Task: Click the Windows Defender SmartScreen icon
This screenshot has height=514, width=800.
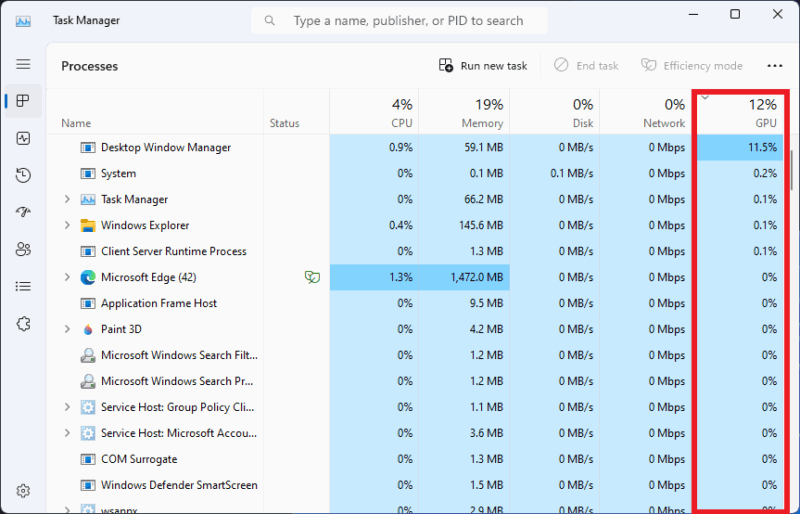Action: point(88,485)
